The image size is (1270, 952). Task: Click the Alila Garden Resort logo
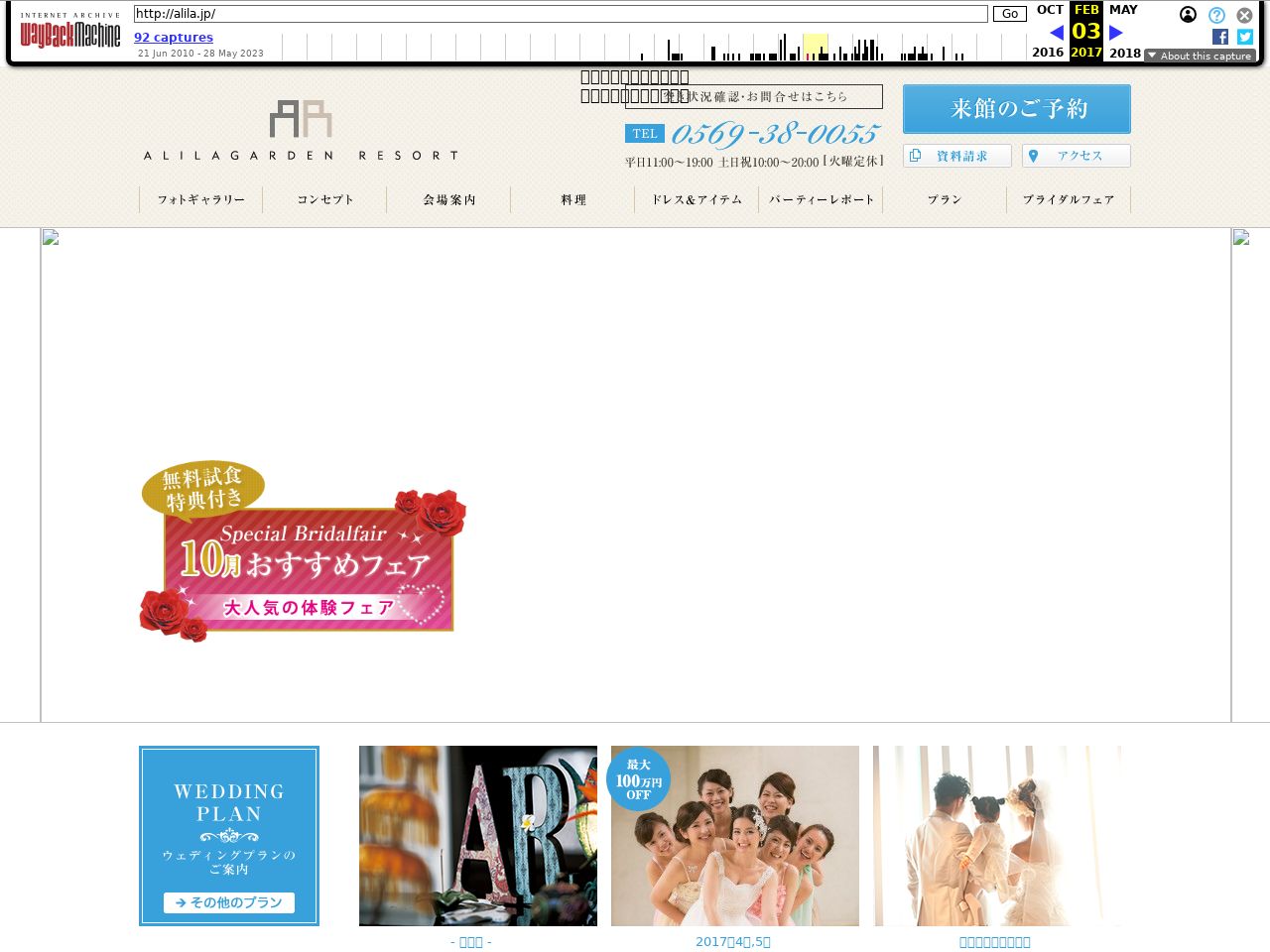coord(301,130)
